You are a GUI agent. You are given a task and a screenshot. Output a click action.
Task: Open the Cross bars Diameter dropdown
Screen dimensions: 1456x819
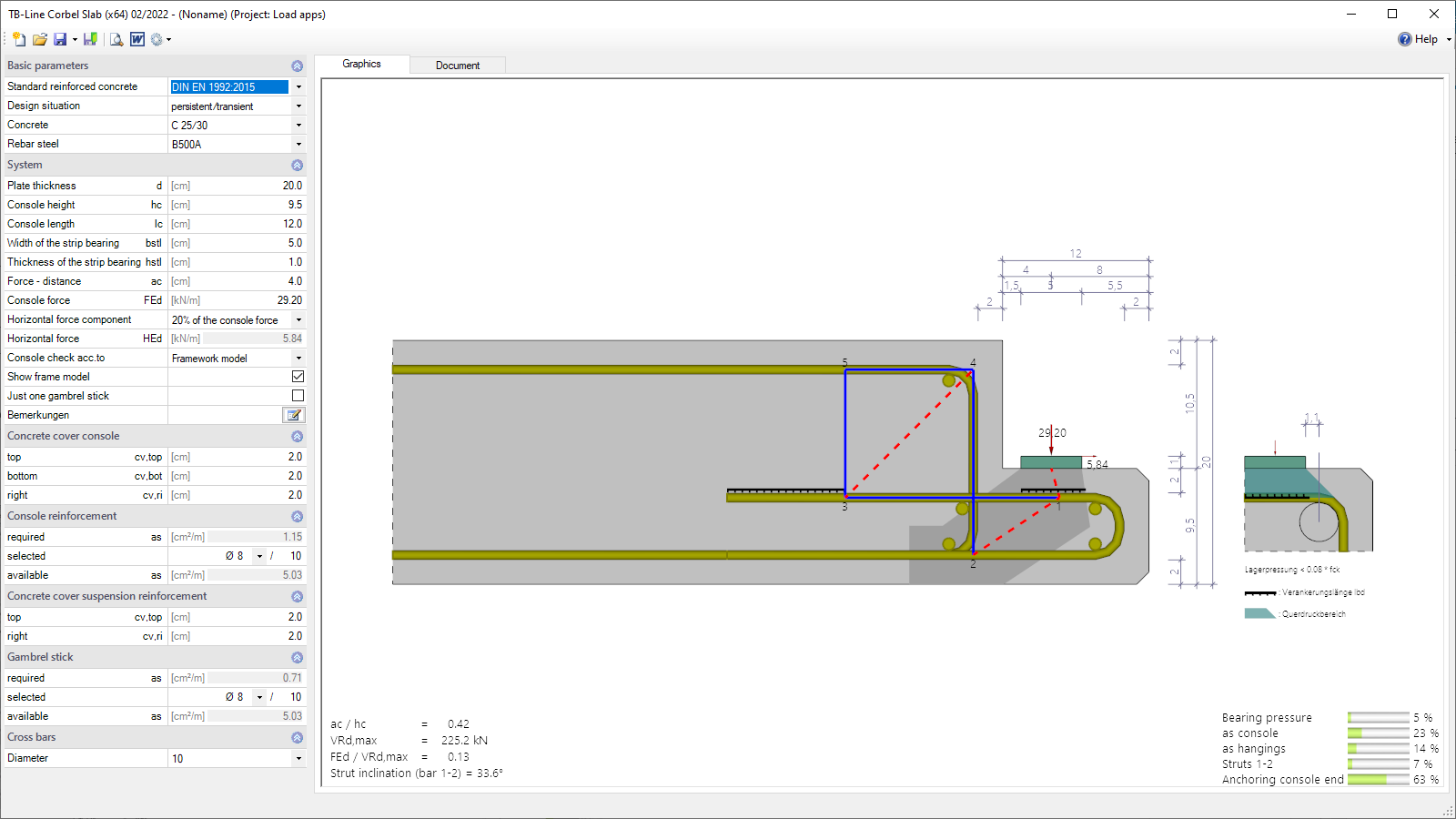(298, 759)
